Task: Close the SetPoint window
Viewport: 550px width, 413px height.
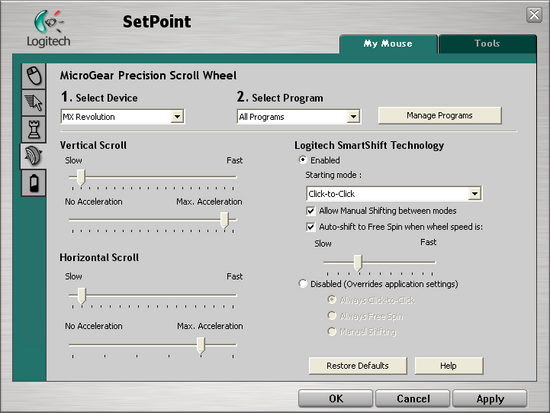Action: tap(534, 15)
